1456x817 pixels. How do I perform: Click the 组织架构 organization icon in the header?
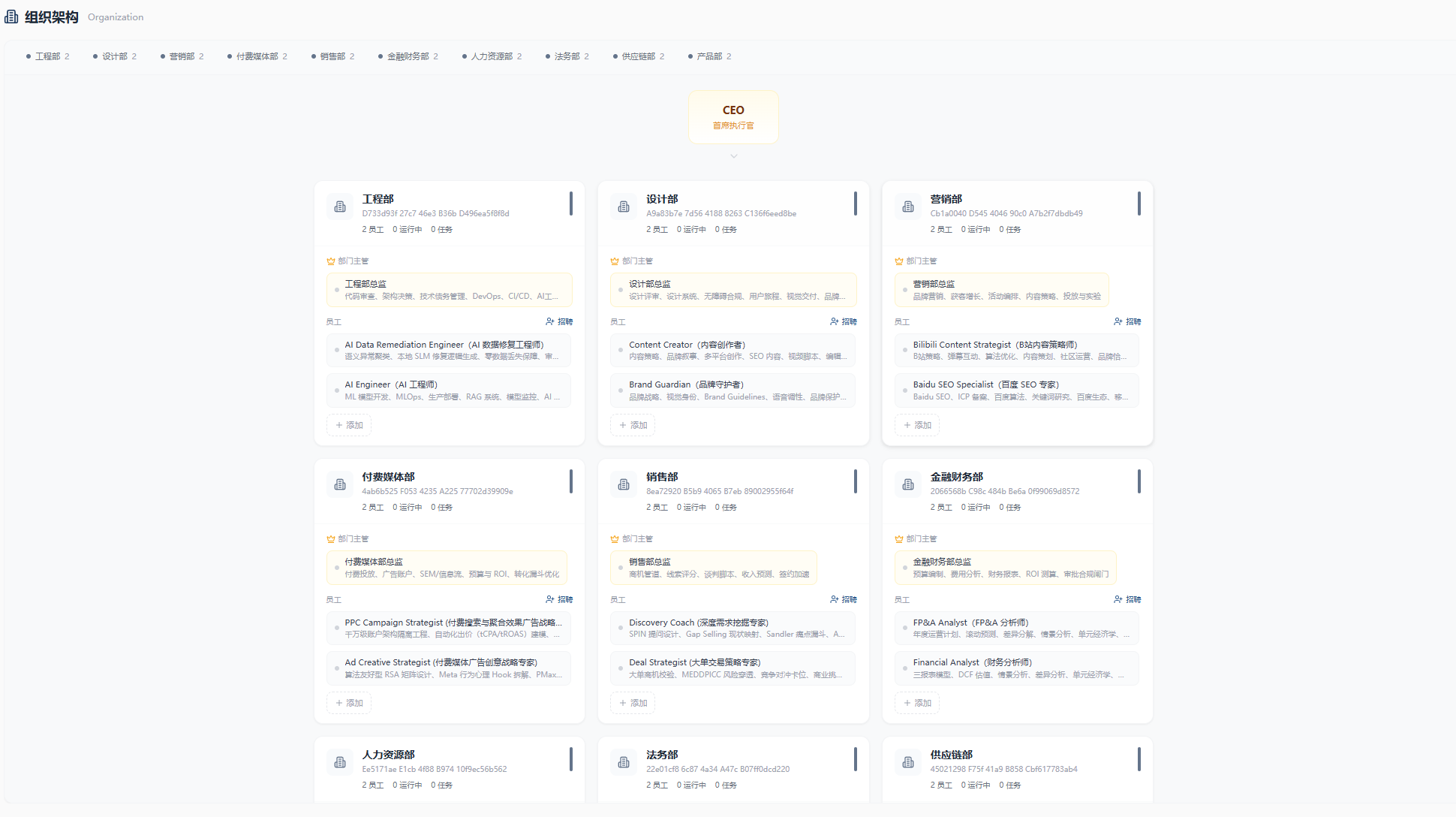[x=11, y=17]
